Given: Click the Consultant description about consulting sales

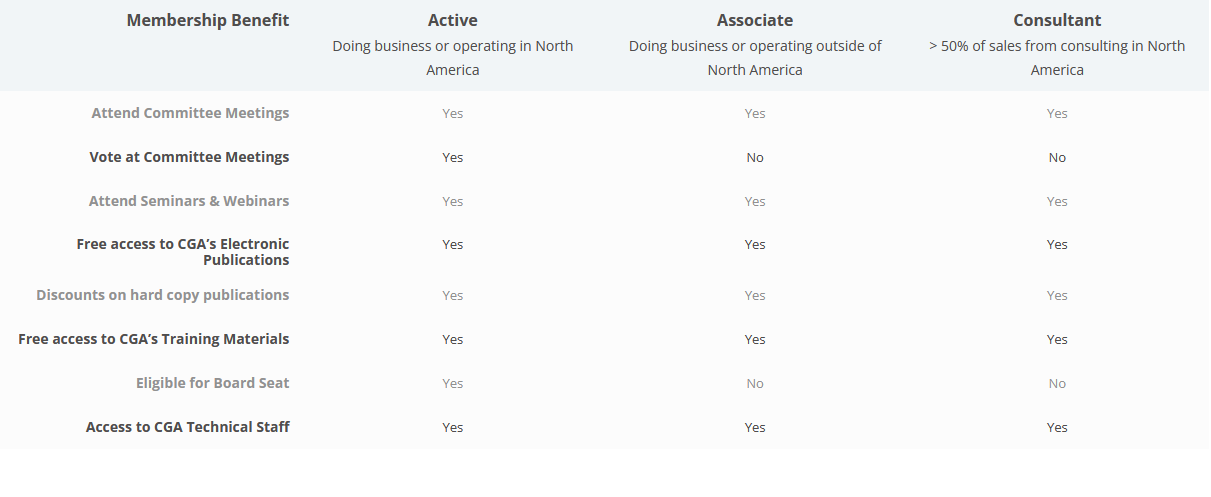Looking at the screenshot, I should (x=1057, y=58).
